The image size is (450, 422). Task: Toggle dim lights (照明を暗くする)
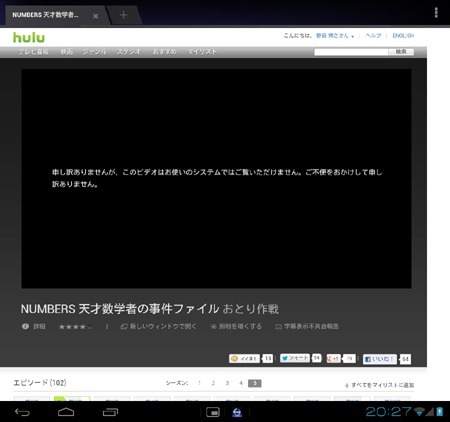236,326
